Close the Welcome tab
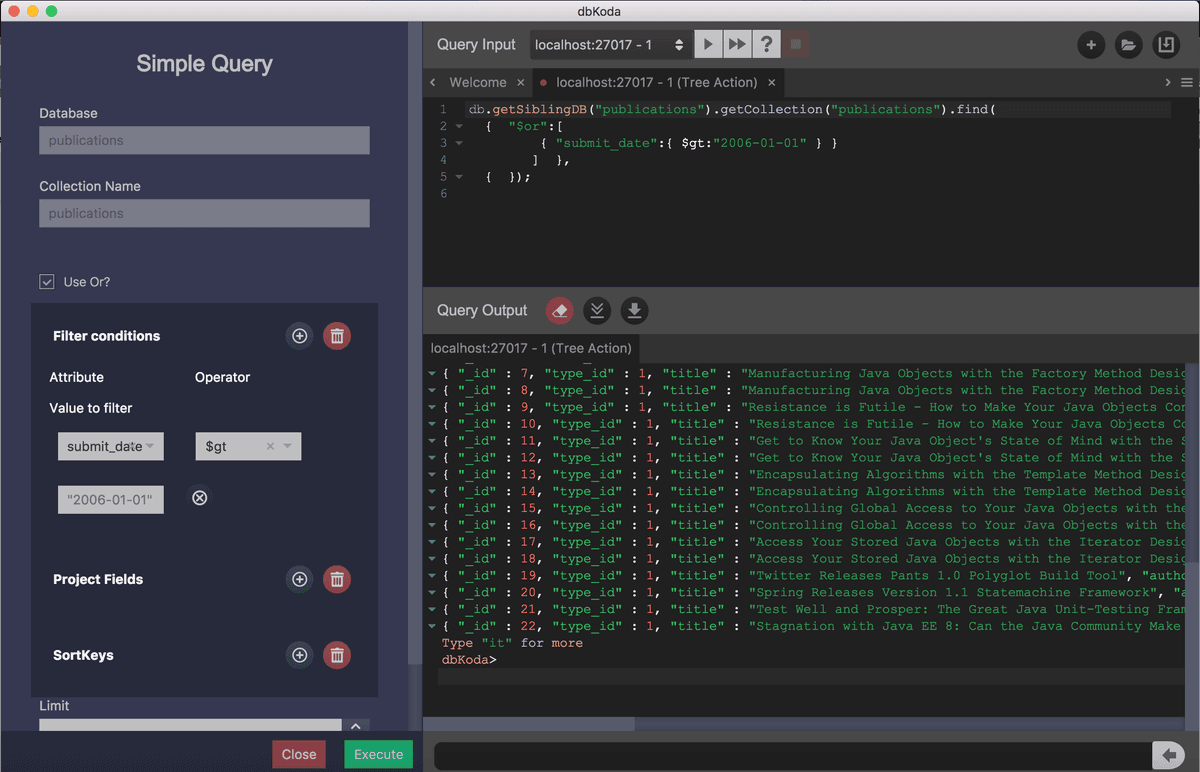The width and height of the screenshot is (1200, 772). point(520,83)
